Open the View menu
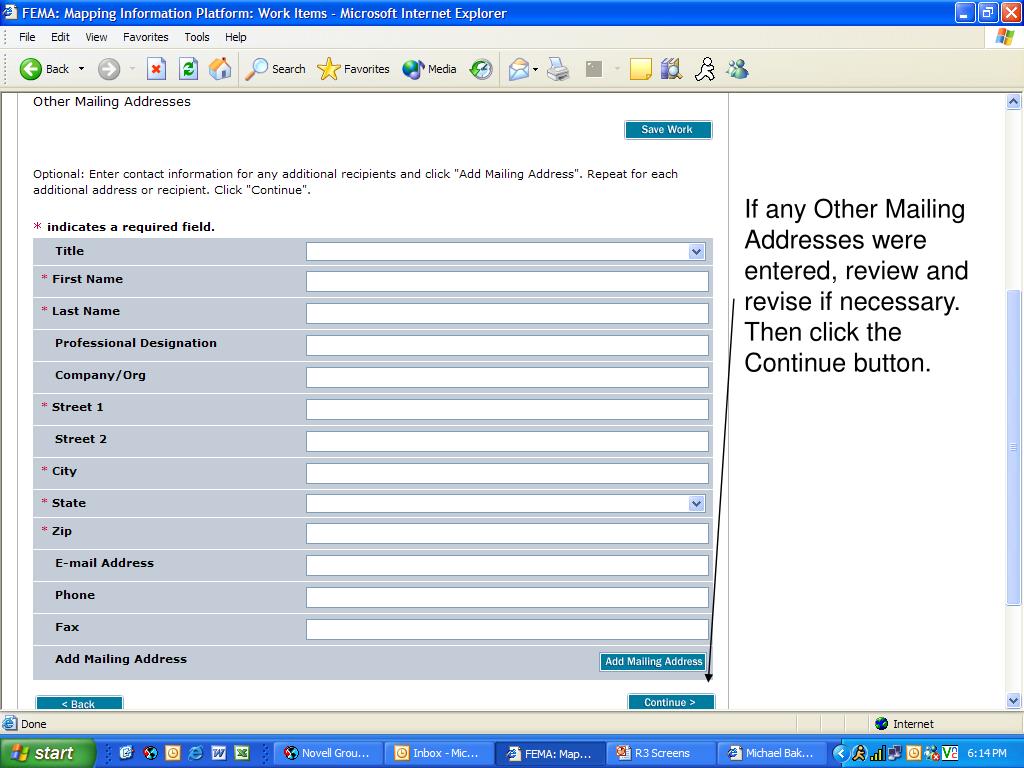Viewport: 1024px width, 768px height. (96, 37)
